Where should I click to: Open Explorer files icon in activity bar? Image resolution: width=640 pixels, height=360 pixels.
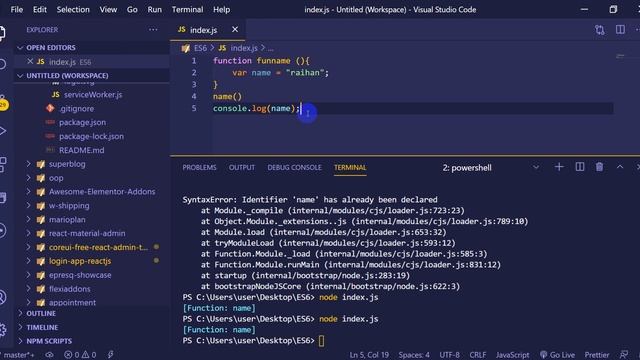[2, 33]
